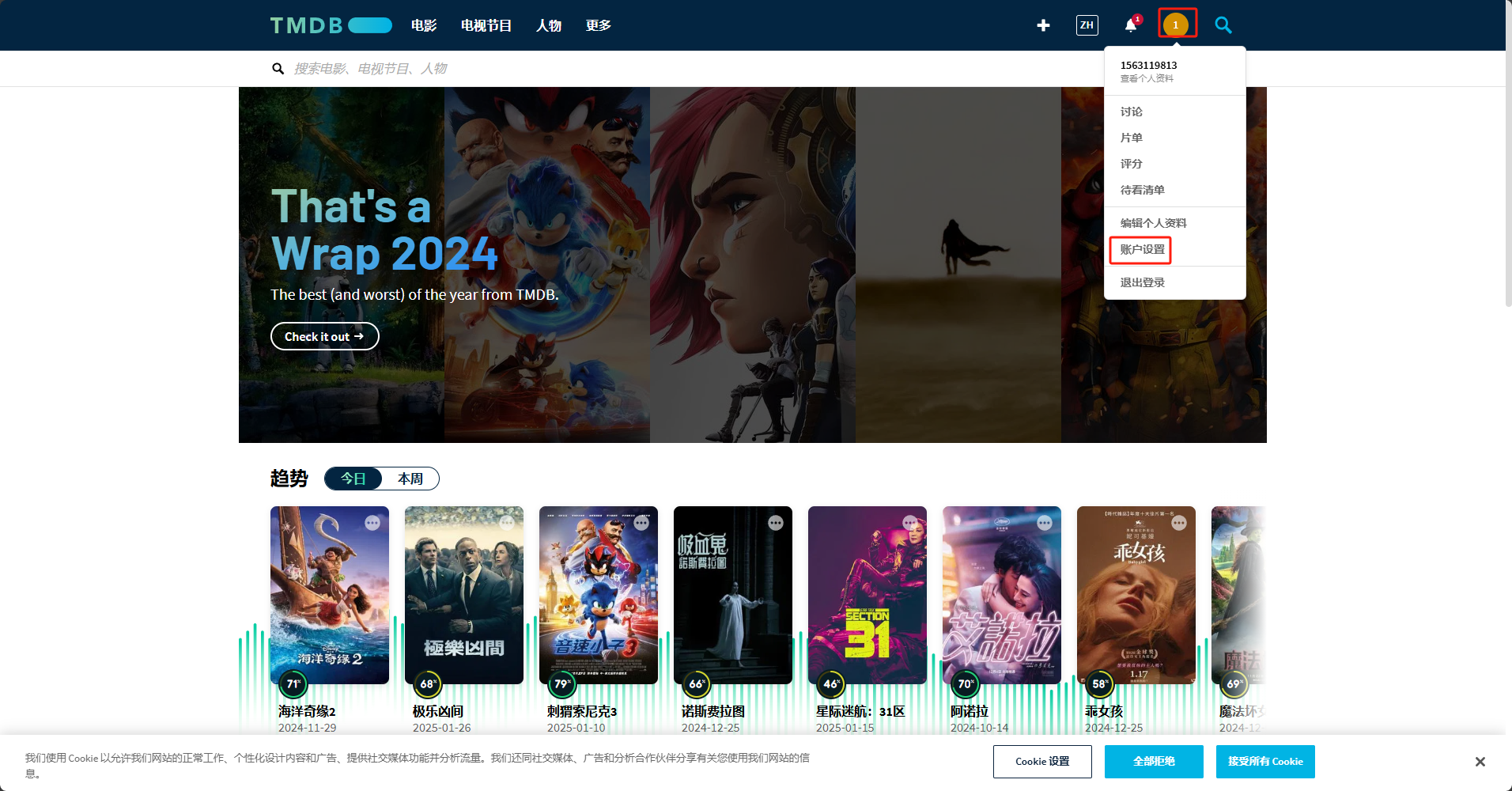Viewport: 1512px width, 791px height.
Task: Click the magnifier icon beside search field
Action: [278, 69]
